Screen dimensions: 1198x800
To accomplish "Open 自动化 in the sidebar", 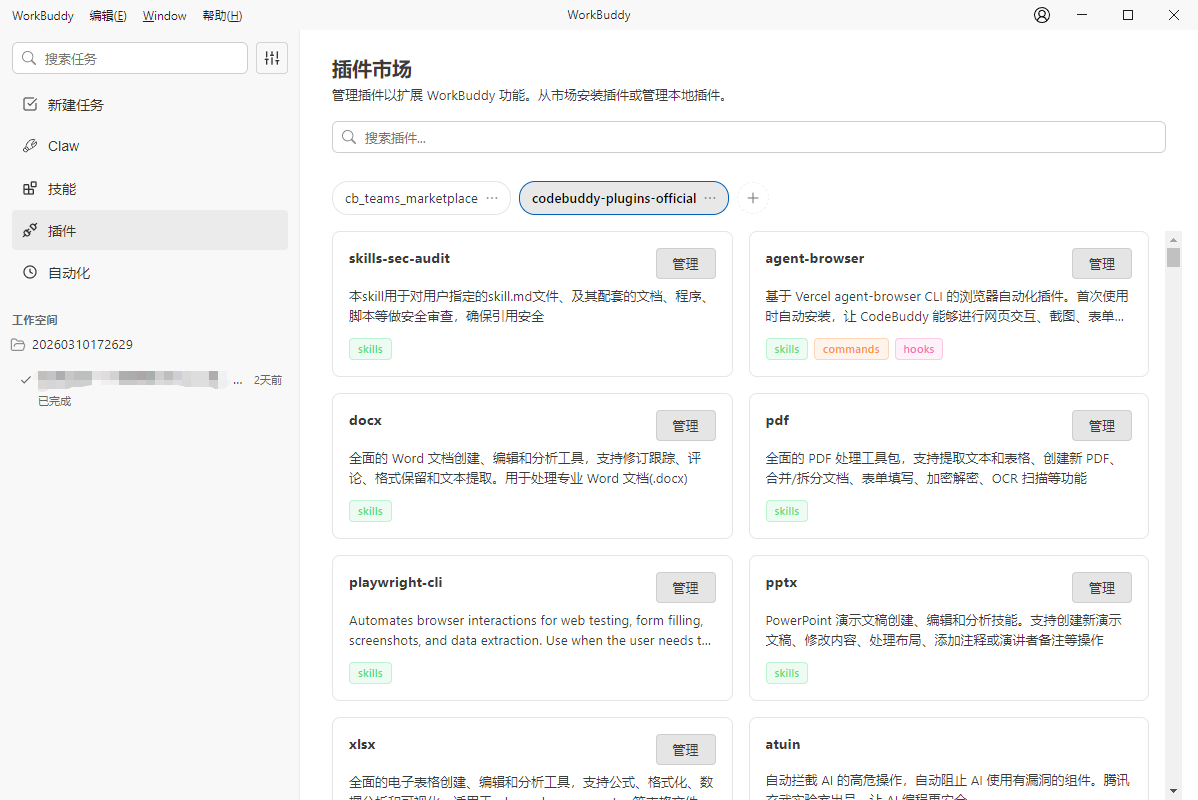I will (x=150, y=273).
